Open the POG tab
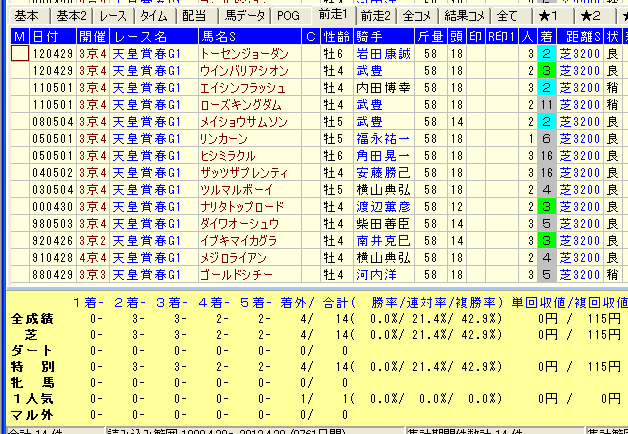This screenshot has width=628, height=434. coord(288,16)
